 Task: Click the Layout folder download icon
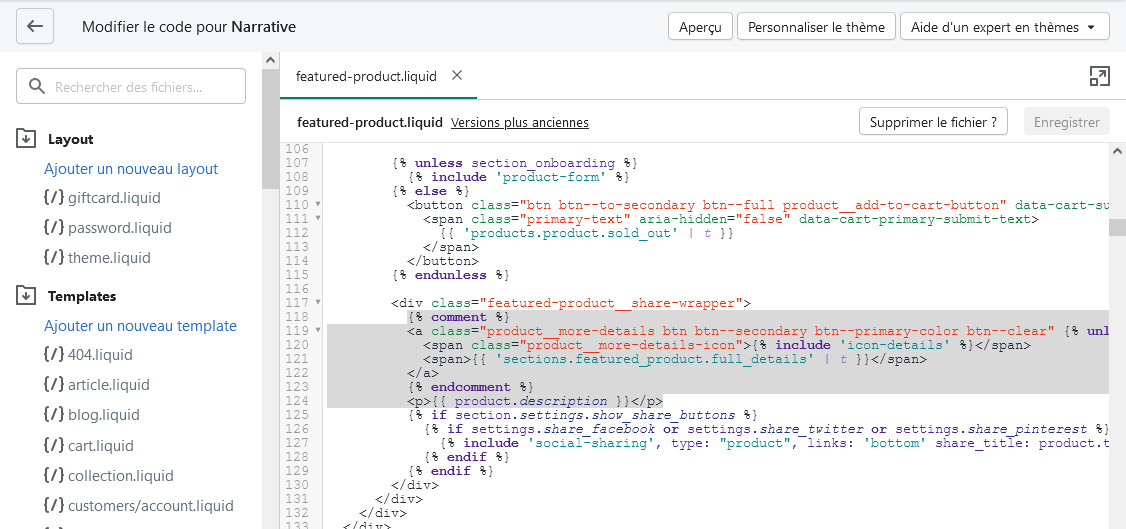27,139
